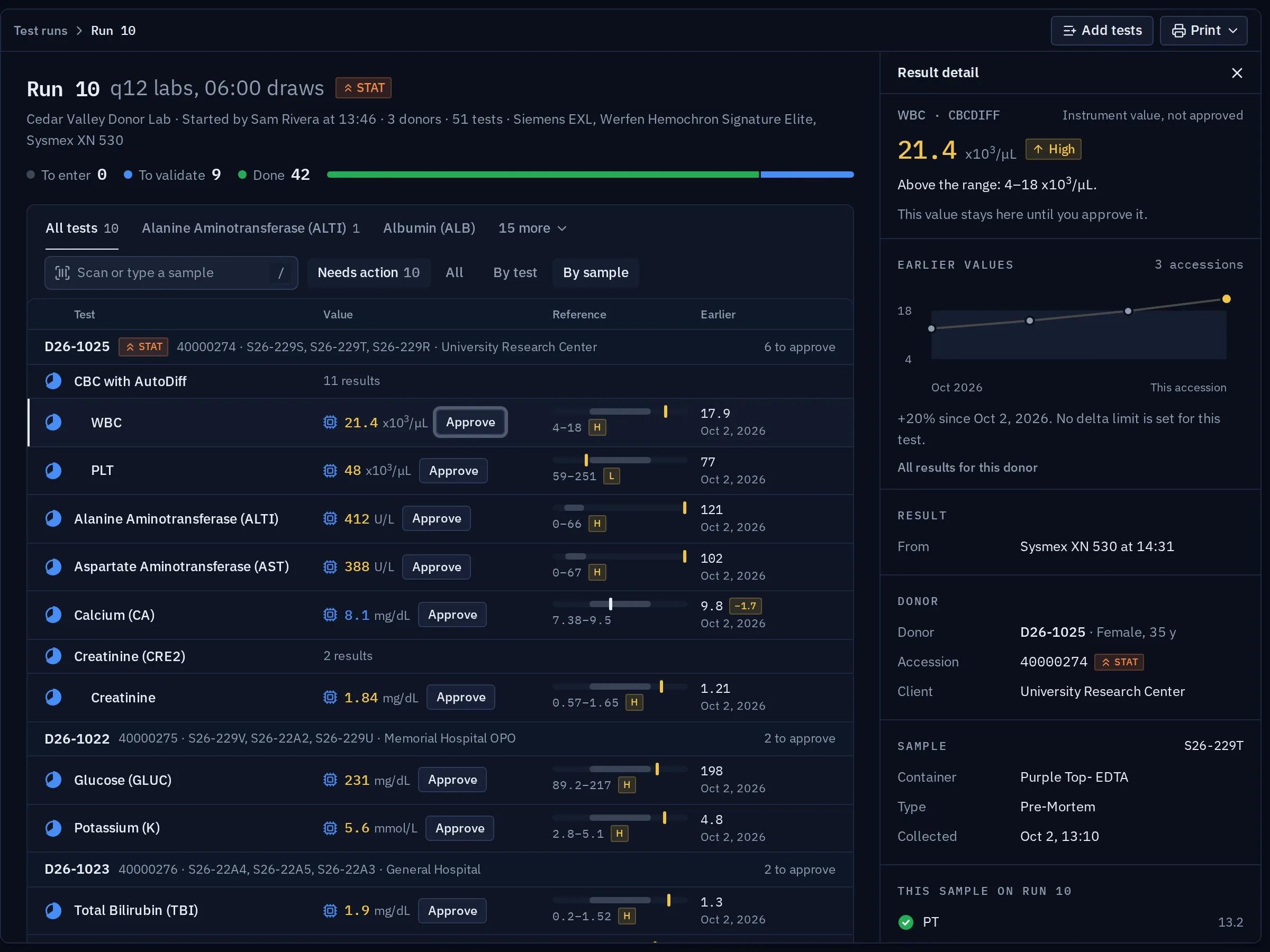Click the status icon beside Potassium (K)

coord(53,828)
